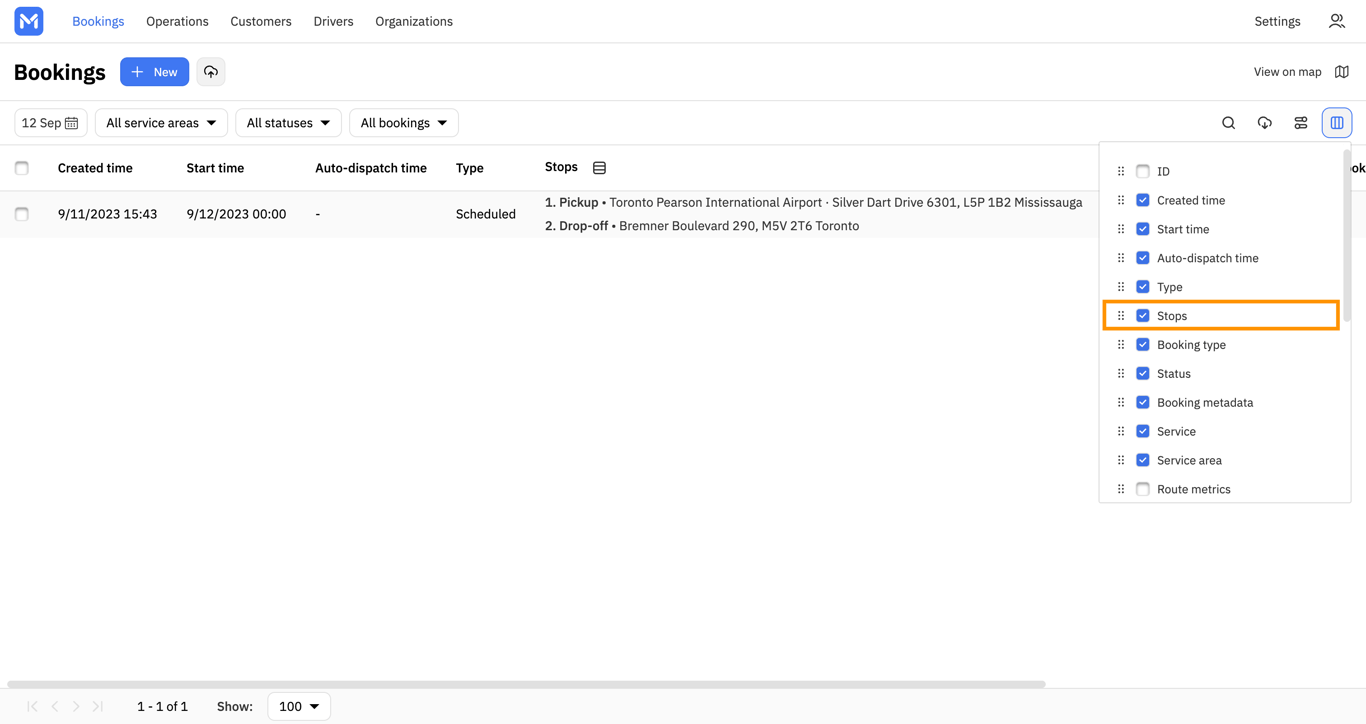Go to last page arrow
1366x724 pixels.
pos(98,706)
